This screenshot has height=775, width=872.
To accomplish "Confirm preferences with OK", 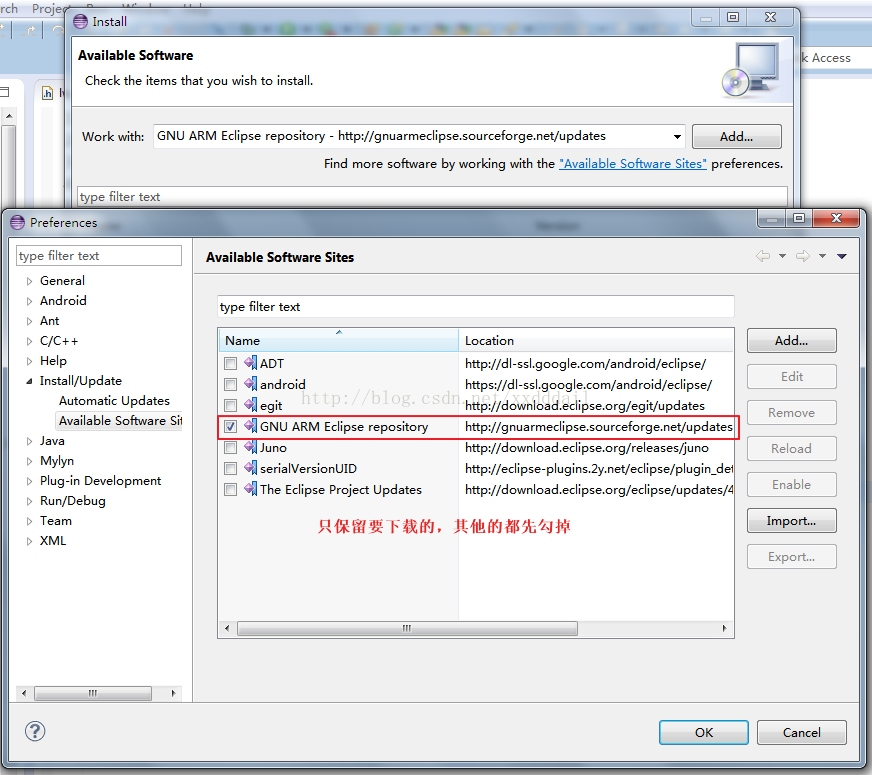I will 703,732.
